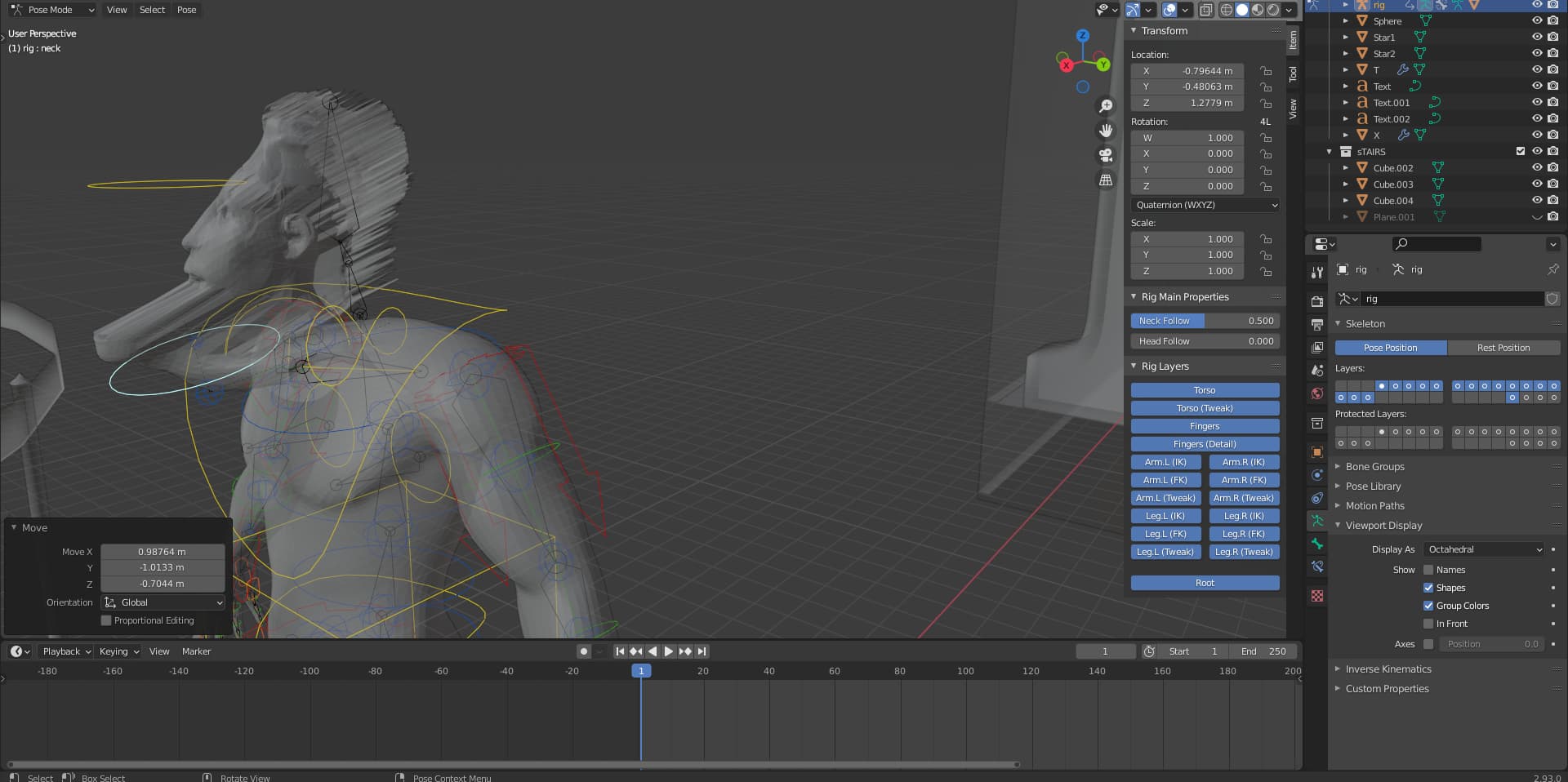The image size is (1568, 782).
Task: Open the Keying menu in timeline
Action: 119,651
